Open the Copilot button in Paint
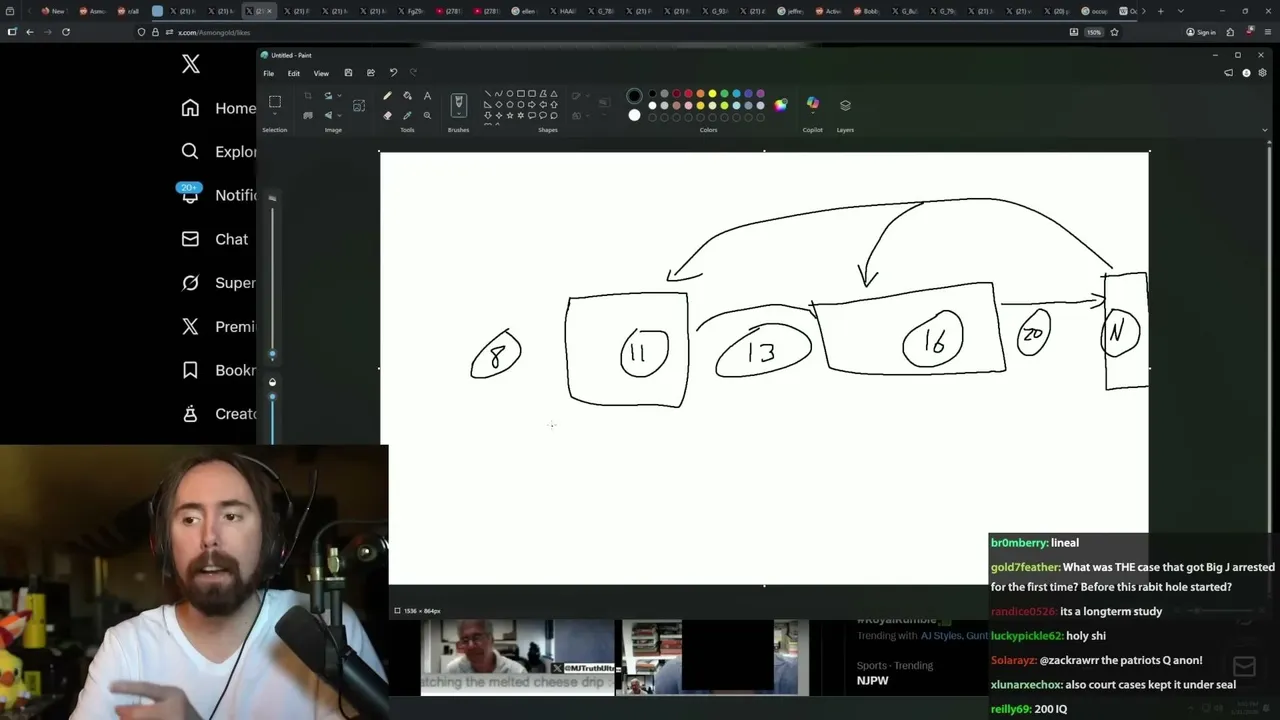This screenshot has height=720, width=1280. [812, 103]
